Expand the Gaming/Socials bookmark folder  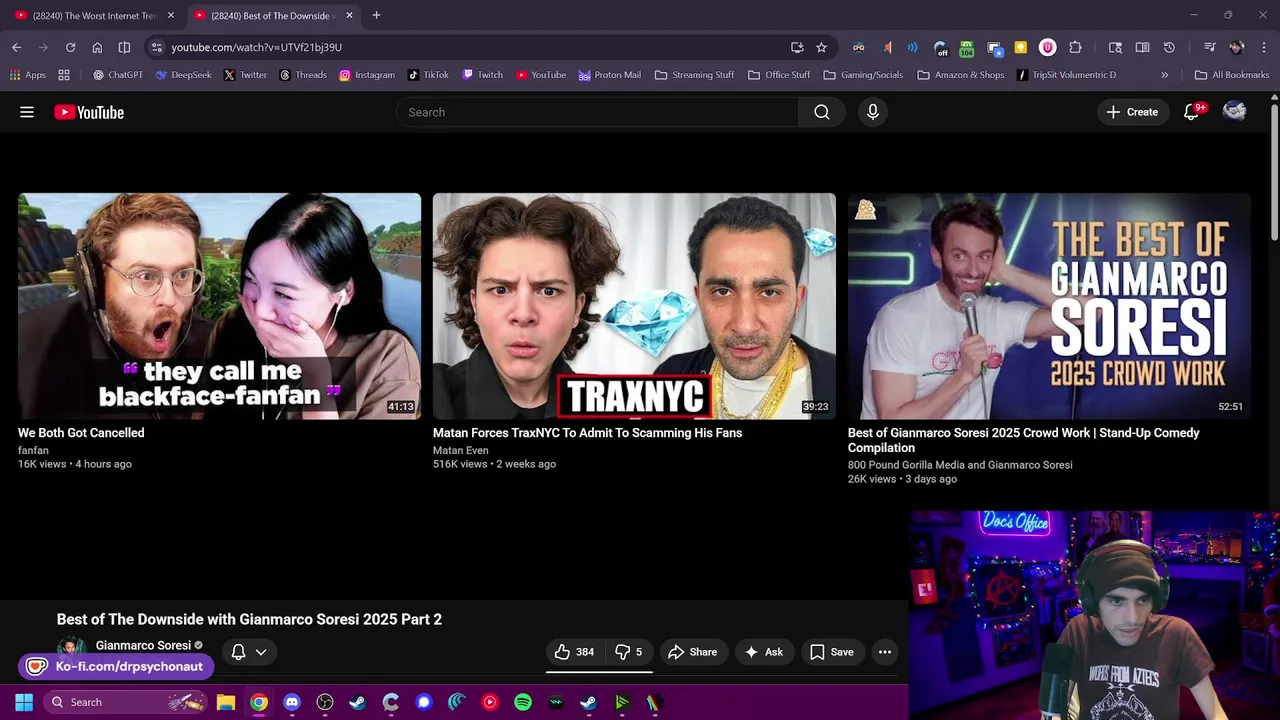(x=862, y=75)
